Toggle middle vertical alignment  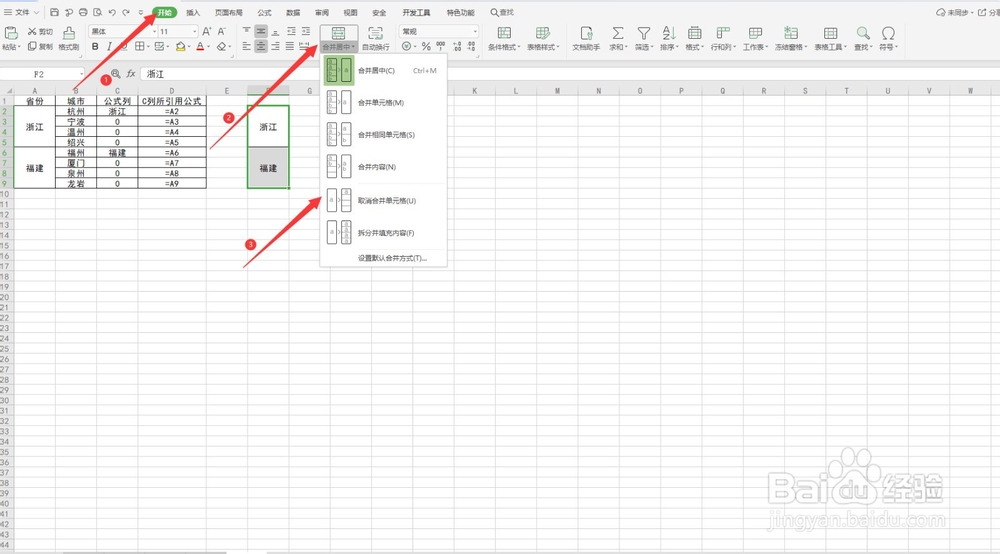pos(261,31)
